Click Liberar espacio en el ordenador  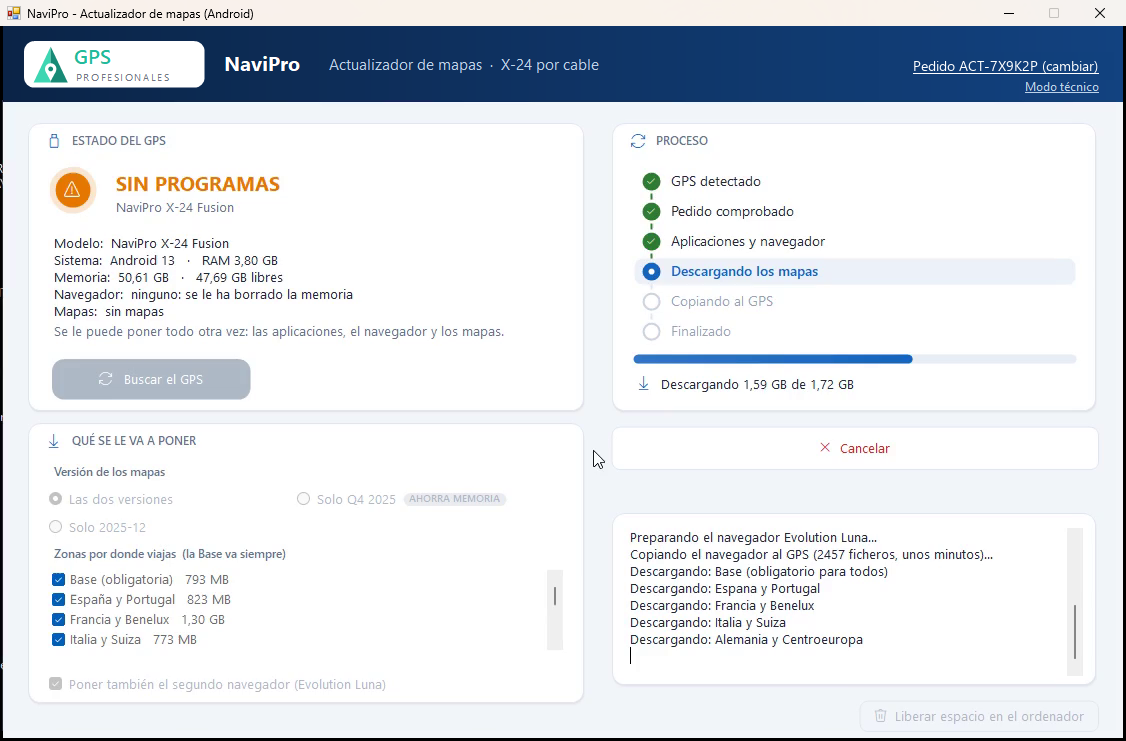[x=979, y=716]
